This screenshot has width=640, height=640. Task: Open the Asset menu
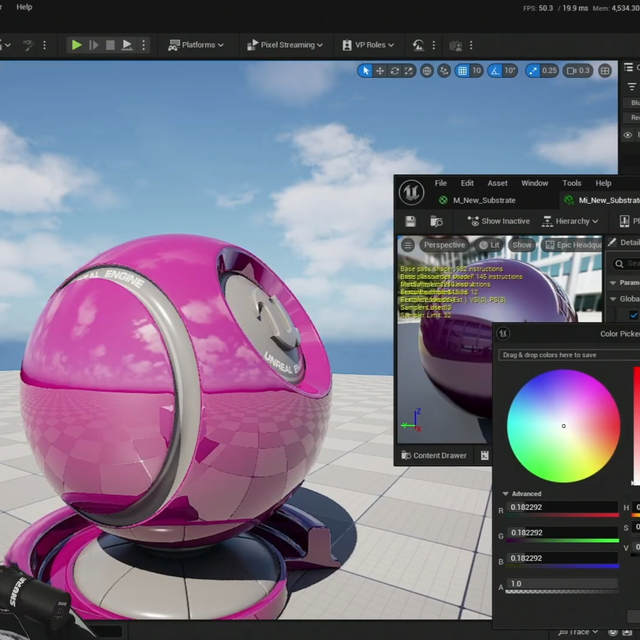497,183
